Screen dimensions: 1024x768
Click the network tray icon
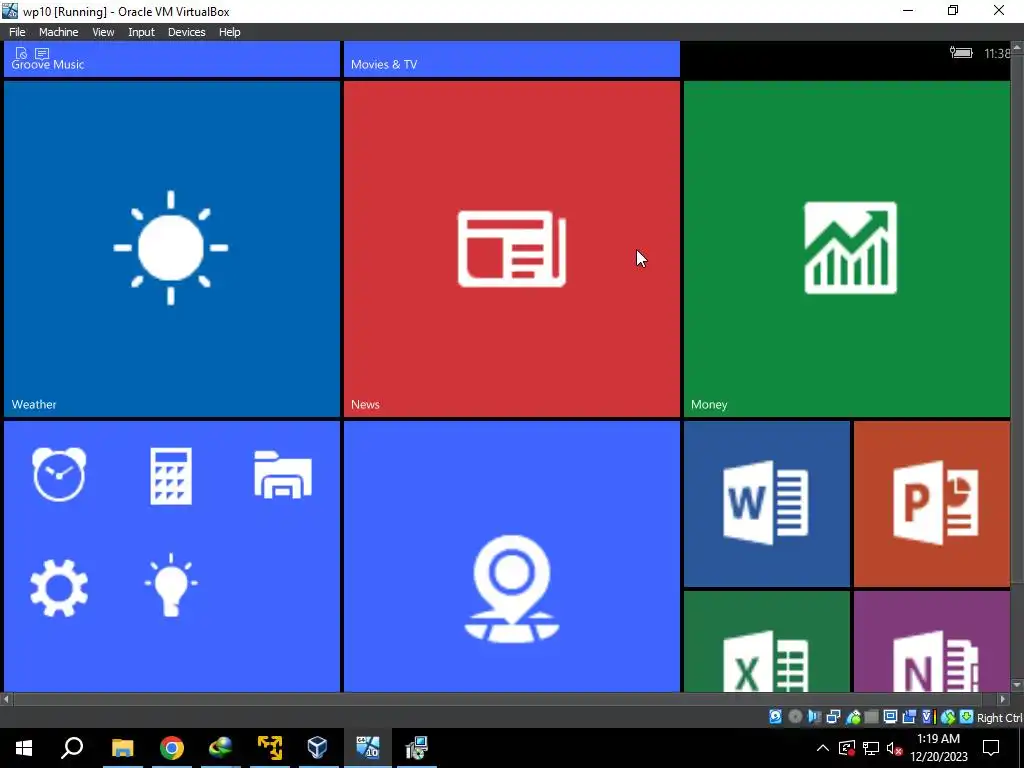[871, 748]
